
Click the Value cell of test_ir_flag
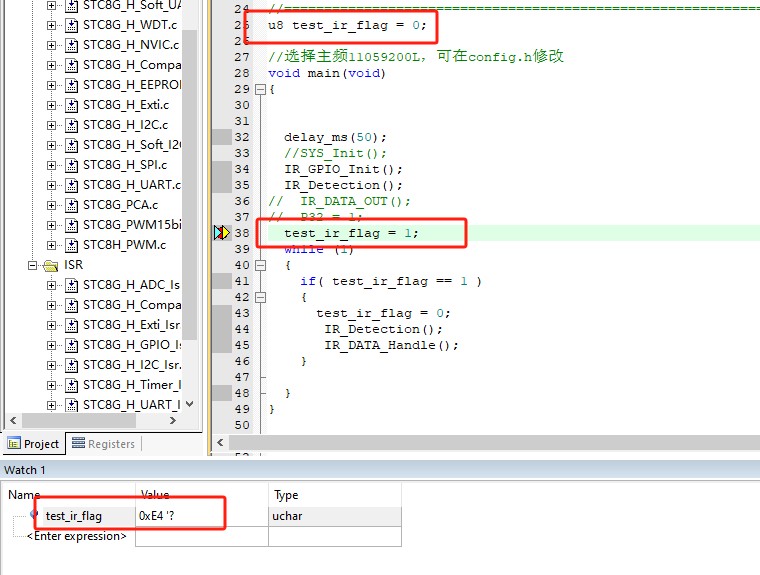[200, 516]
